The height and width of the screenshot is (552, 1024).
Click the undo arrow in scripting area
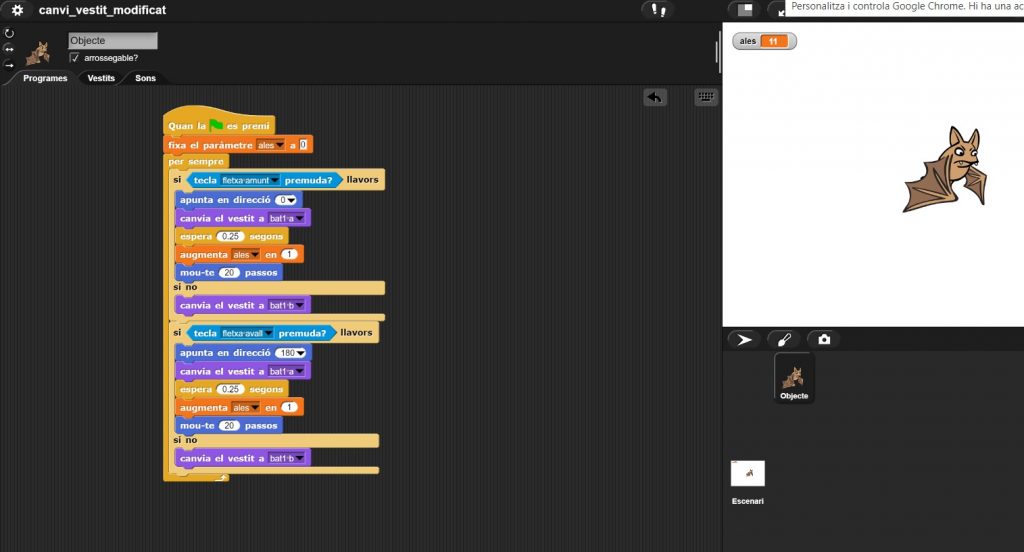[x=655, y=97]
